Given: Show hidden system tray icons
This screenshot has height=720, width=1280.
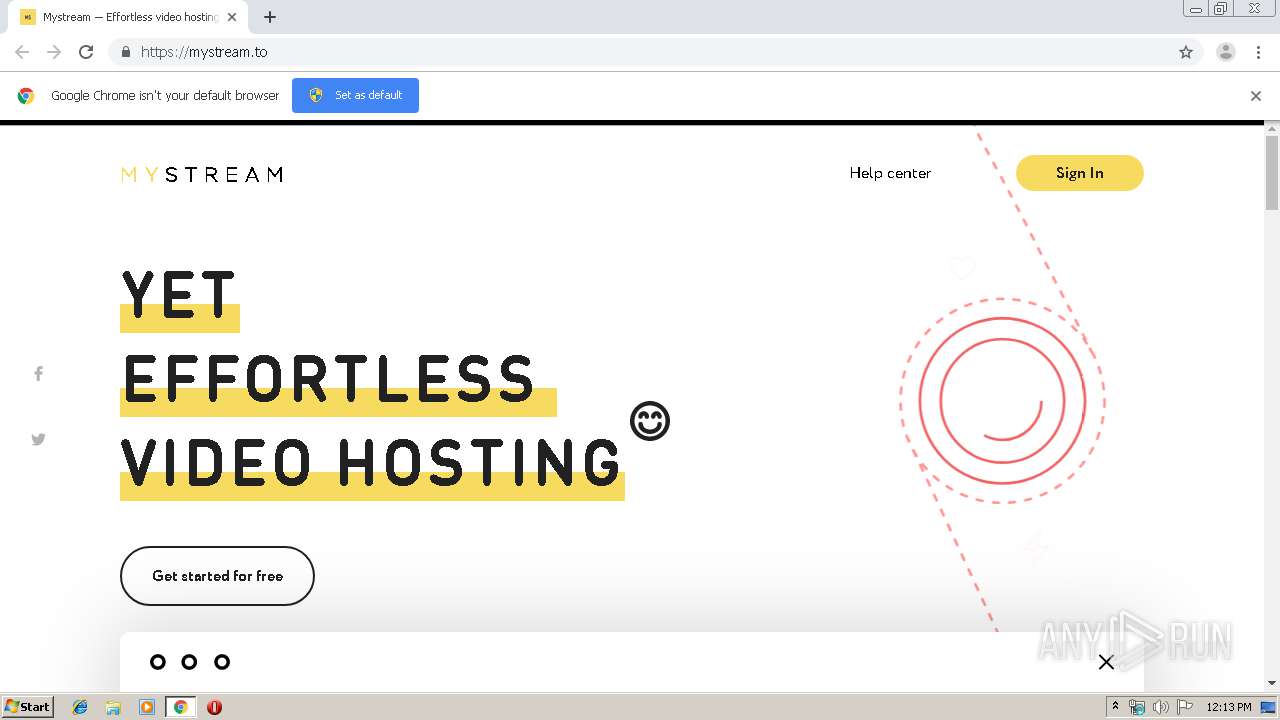Looking at the screenshot, I should [1115, 707].
